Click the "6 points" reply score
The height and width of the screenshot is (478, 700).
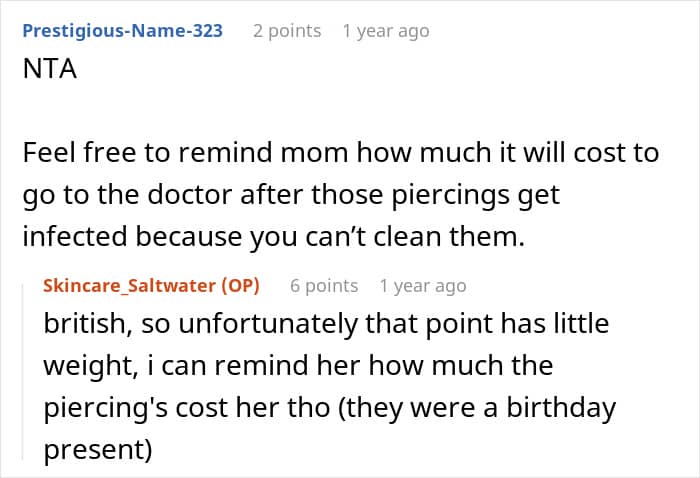(324, 286)
